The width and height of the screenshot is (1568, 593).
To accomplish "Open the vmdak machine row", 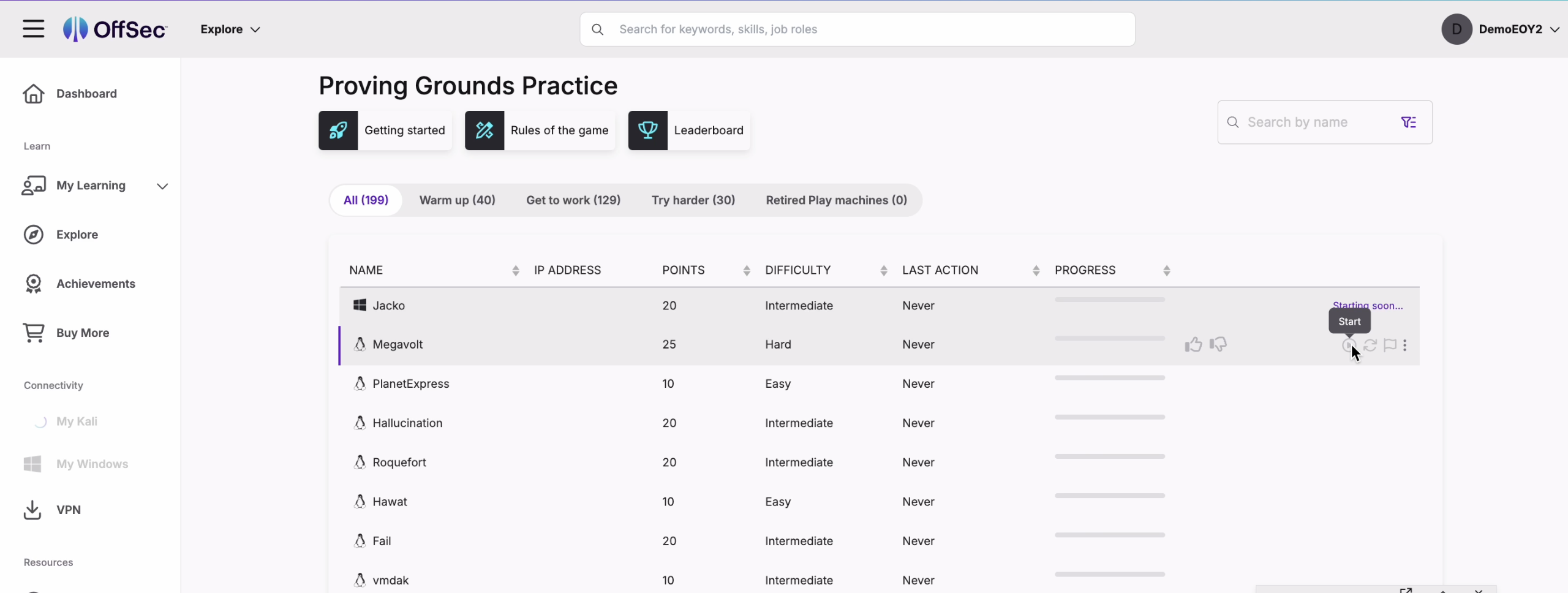I will (x=880, y=580).
